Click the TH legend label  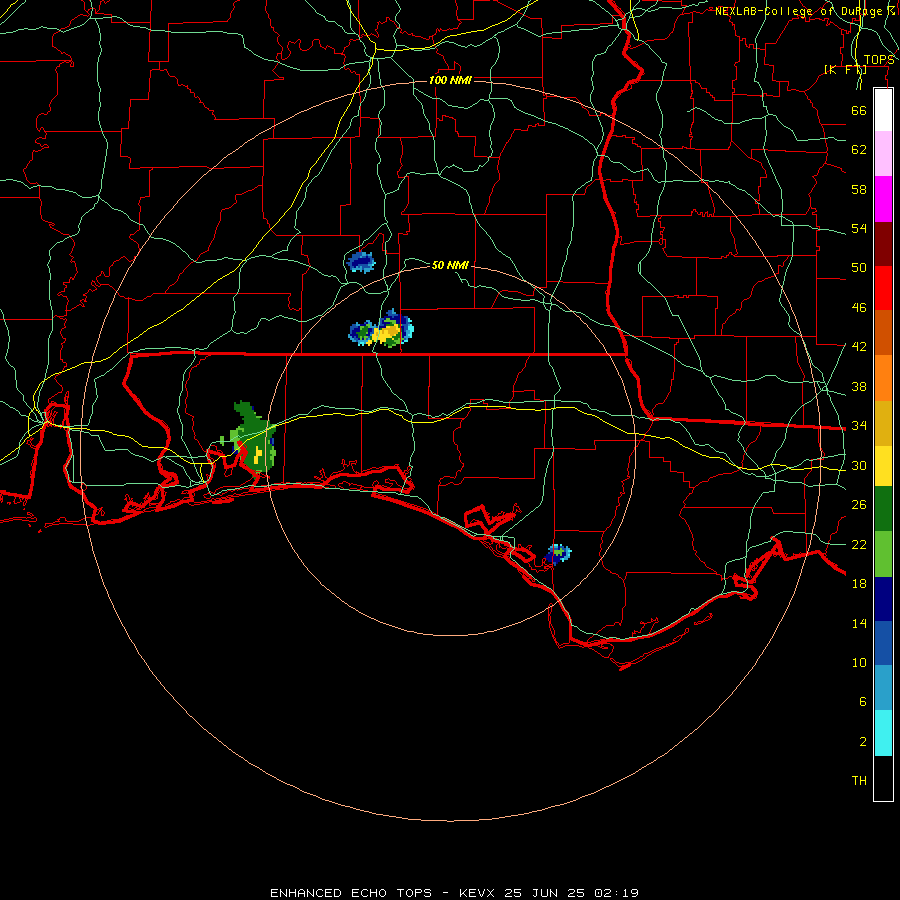(x=859, y=781)
